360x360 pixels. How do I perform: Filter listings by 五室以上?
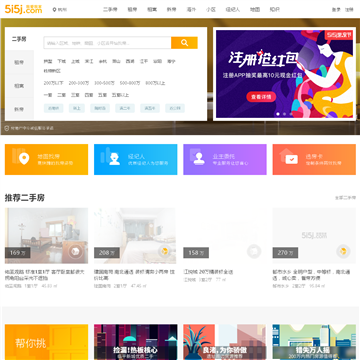pos(120,95)
